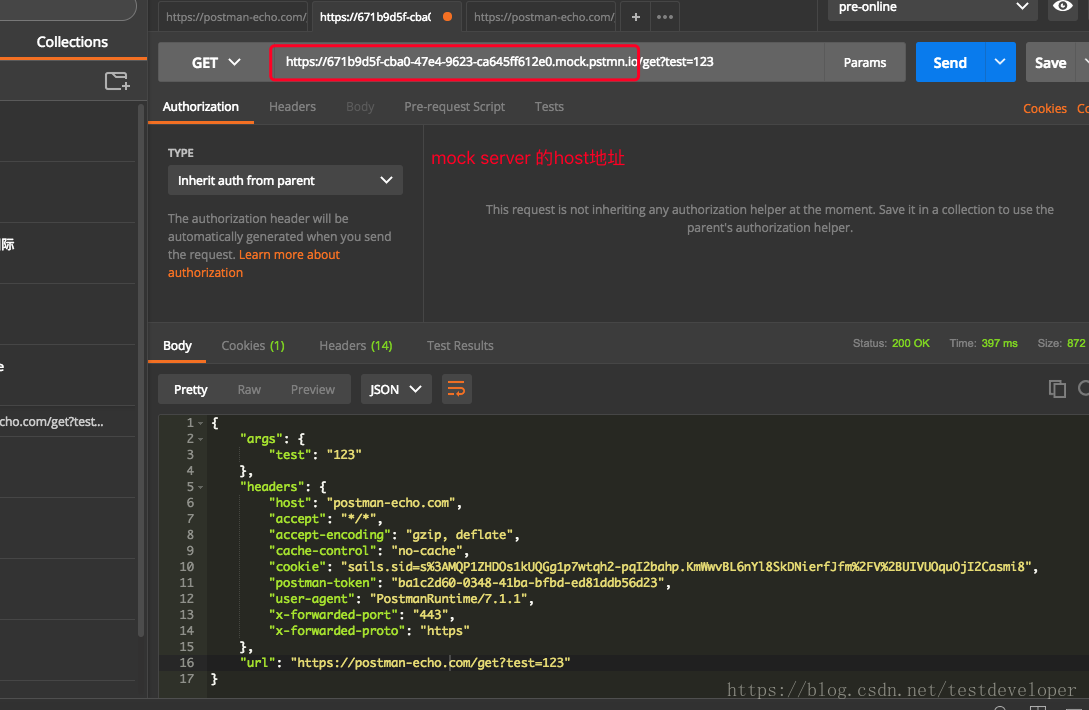Click the new collection folder icon

(117, 81)
